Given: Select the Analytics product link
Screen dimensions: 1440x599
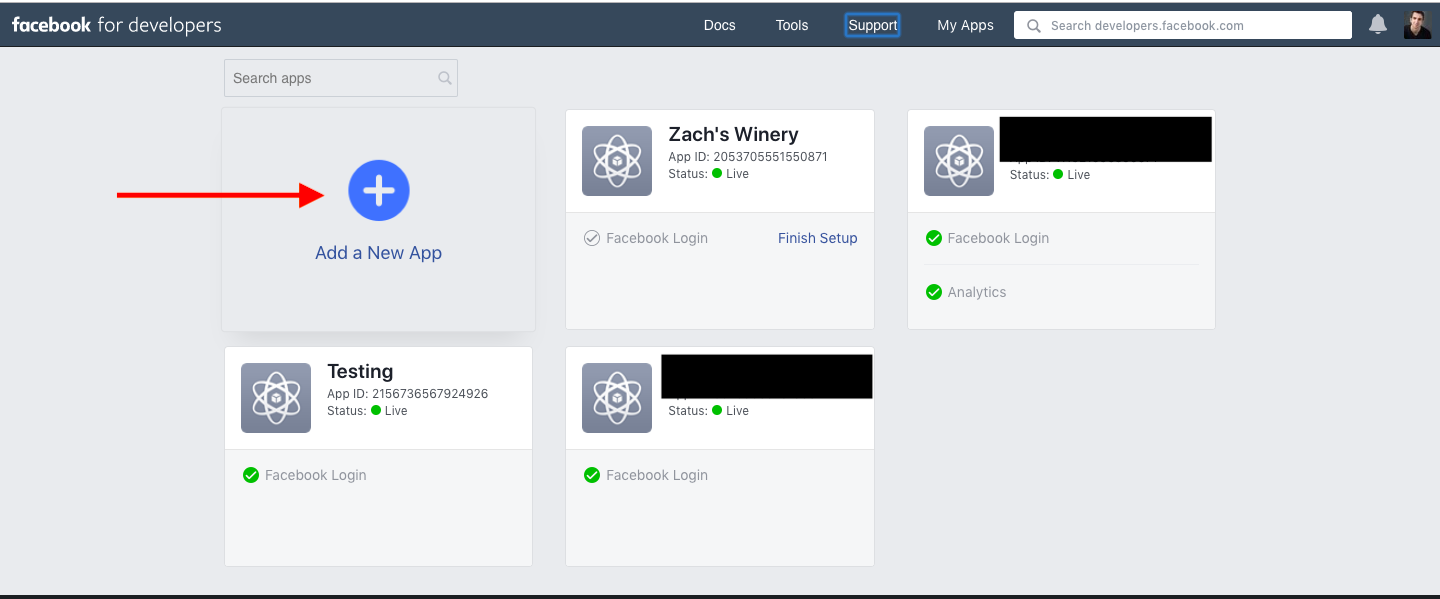Looking at the screenshot, I should (977, 292).
